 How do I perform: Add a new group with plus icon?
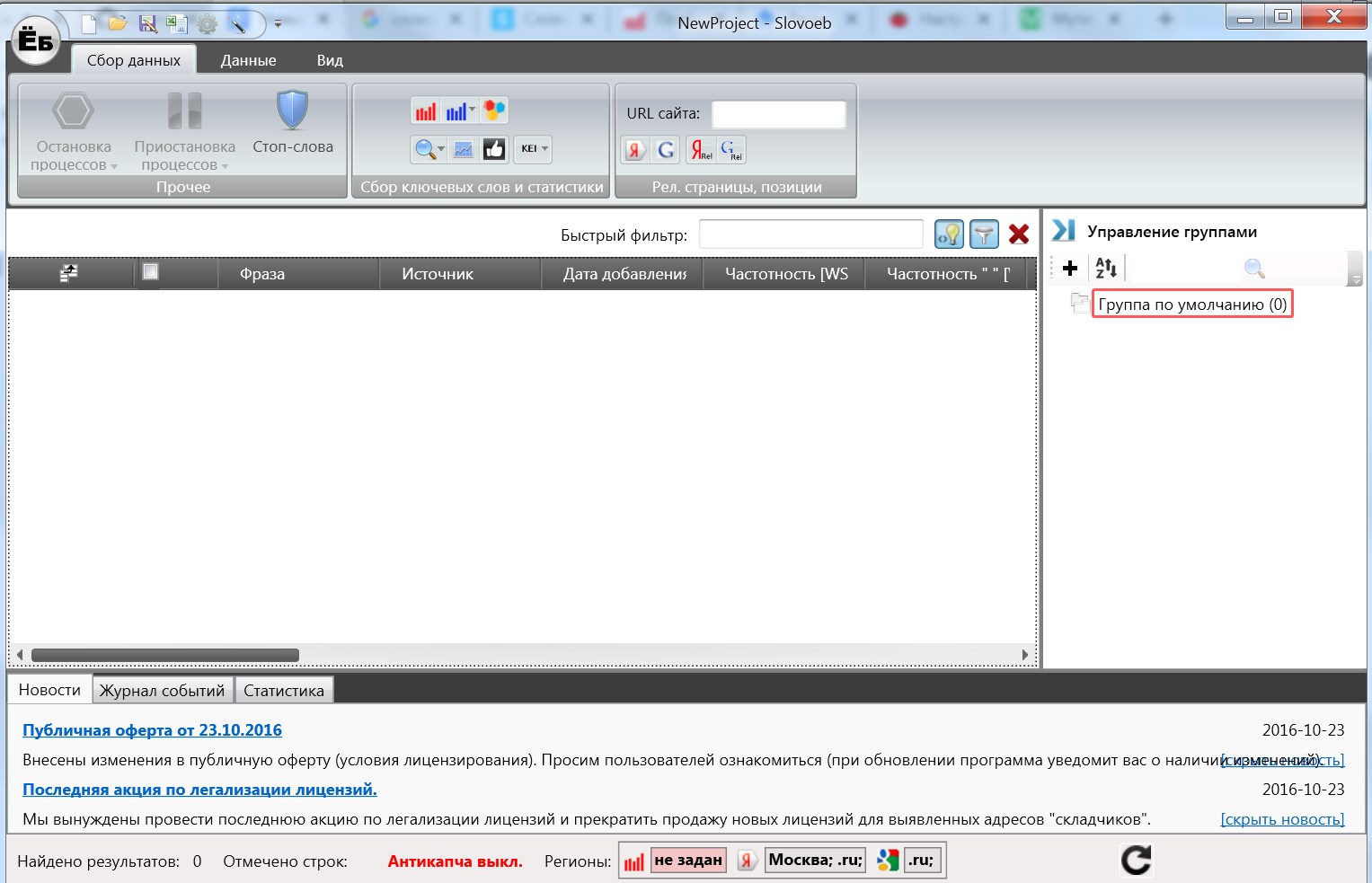(1069, 268)
